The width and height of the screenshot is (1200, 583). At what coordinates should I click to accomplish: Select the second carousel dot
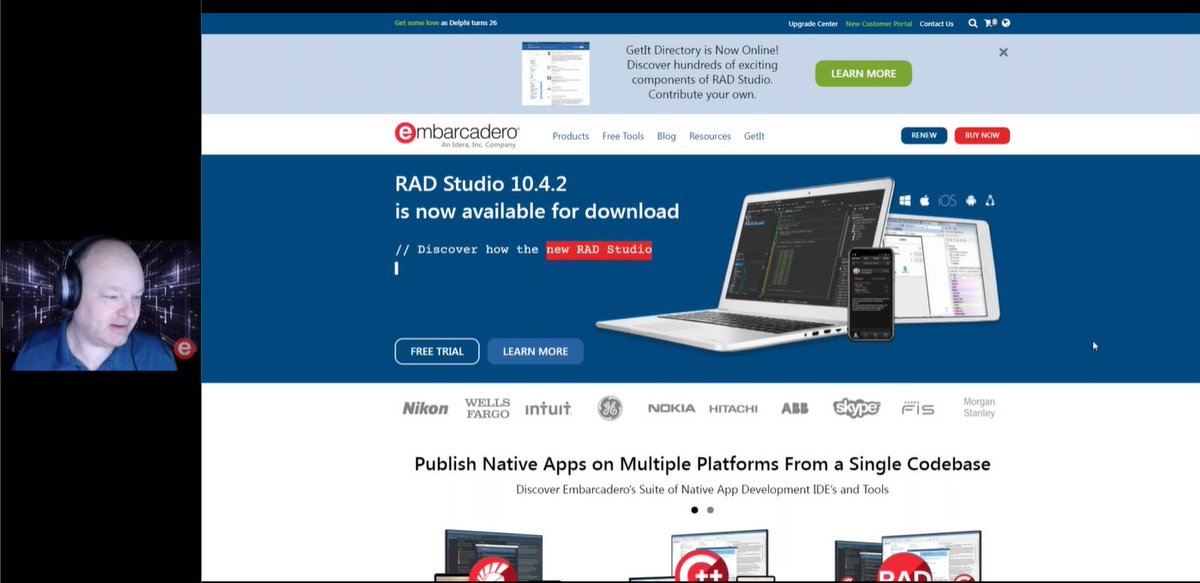coord(710,510)
